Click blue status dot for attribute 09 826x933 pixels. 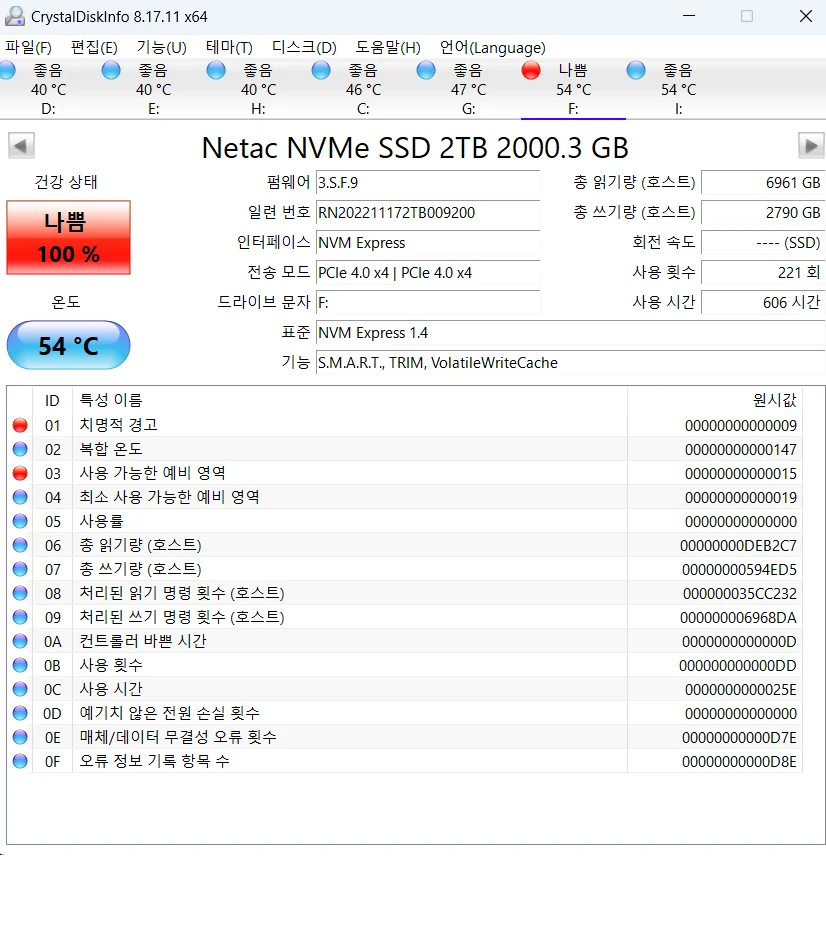coord(20,617)
